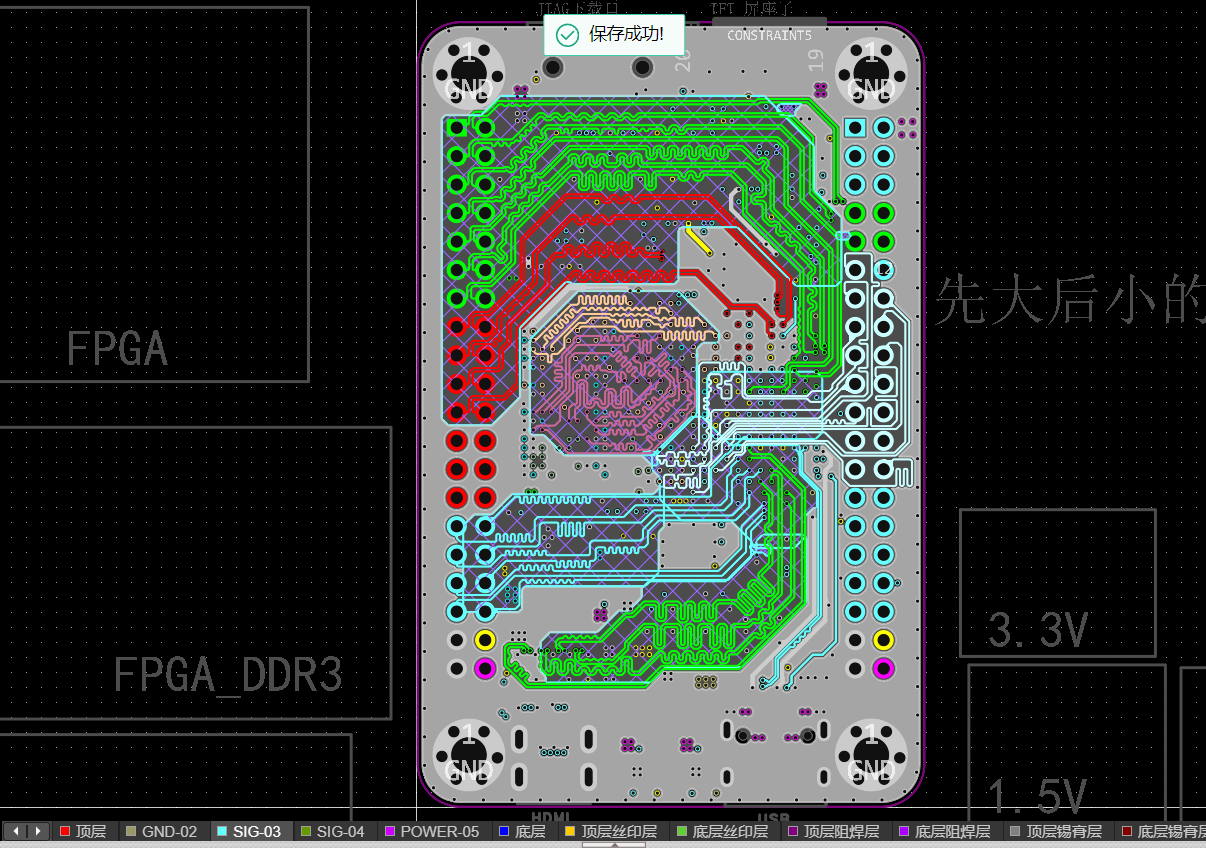Select the magenta pad on right header
The image size is (1206, 848).
[x=883, y=668]
